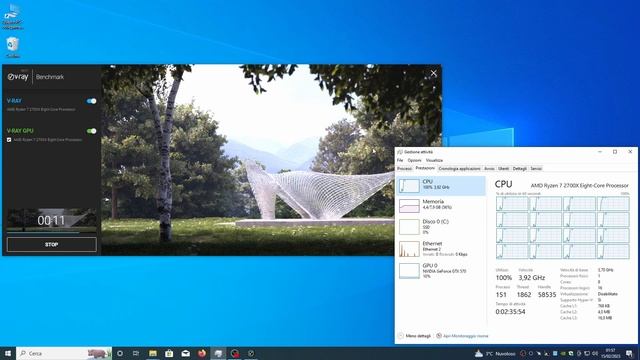This screenshot has height=360, width=640.
Task: Open the Opzioni menu in Task Manager
Action: (414, 160)
